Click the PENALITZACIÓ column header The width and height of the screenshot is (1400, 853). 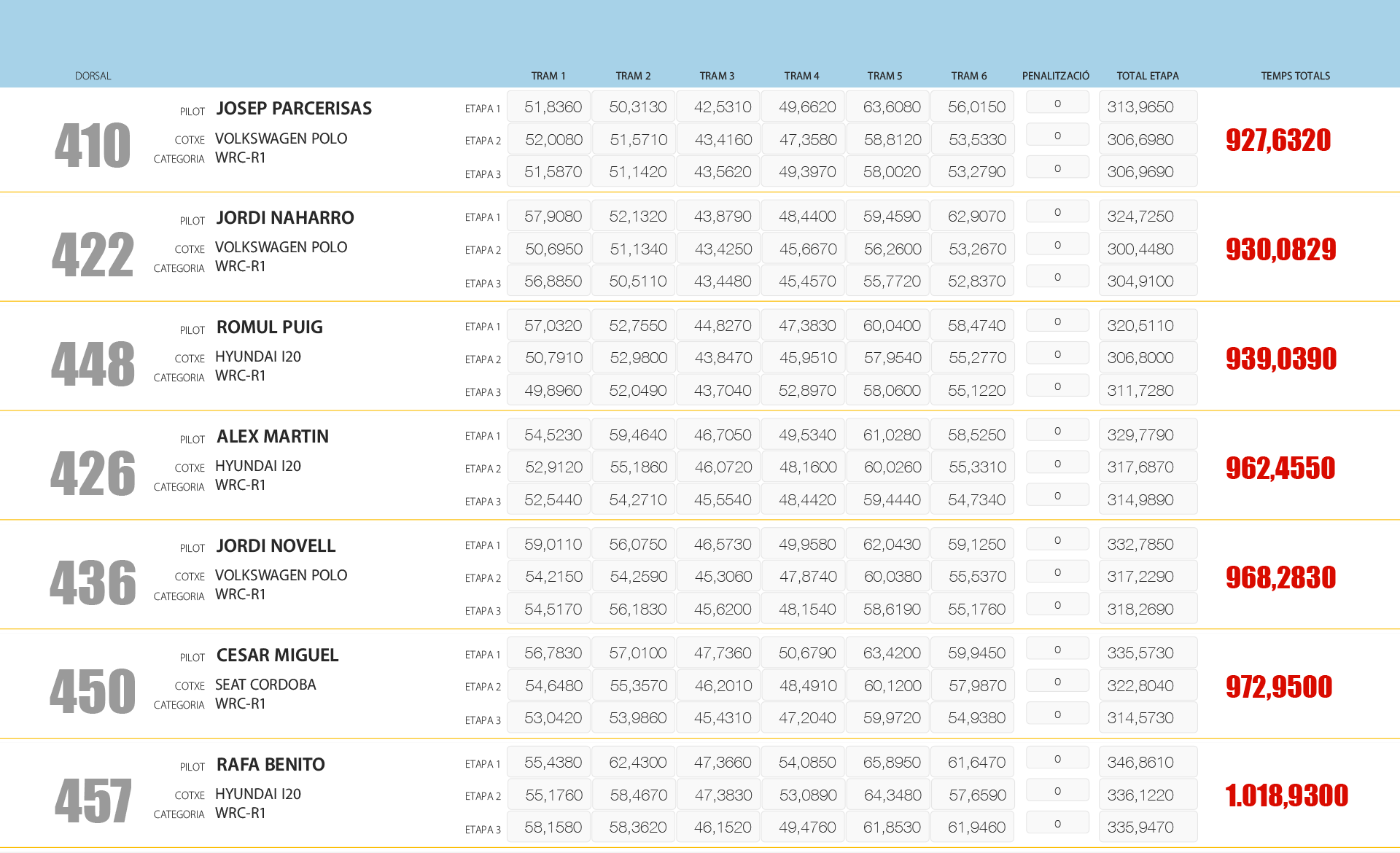1055,76
